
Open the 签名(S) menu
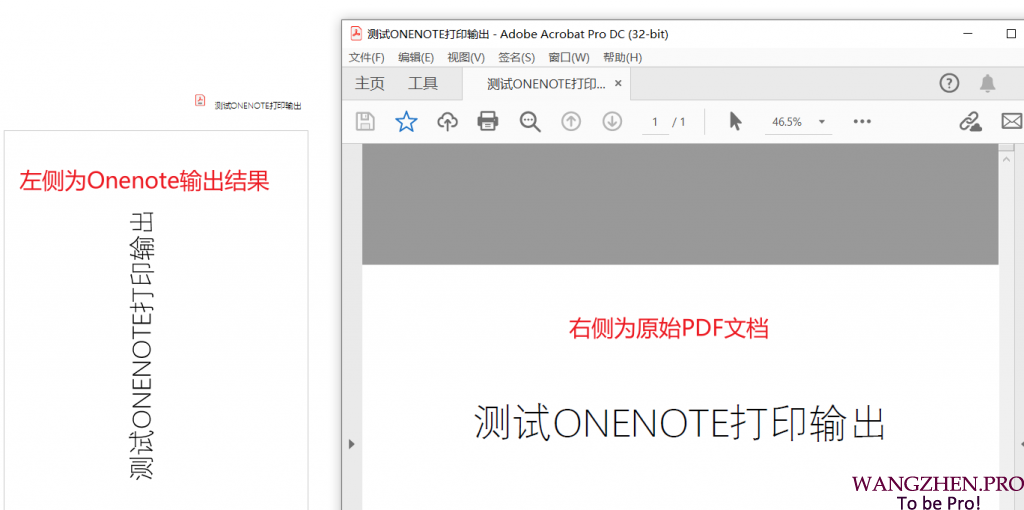point(517,57)
